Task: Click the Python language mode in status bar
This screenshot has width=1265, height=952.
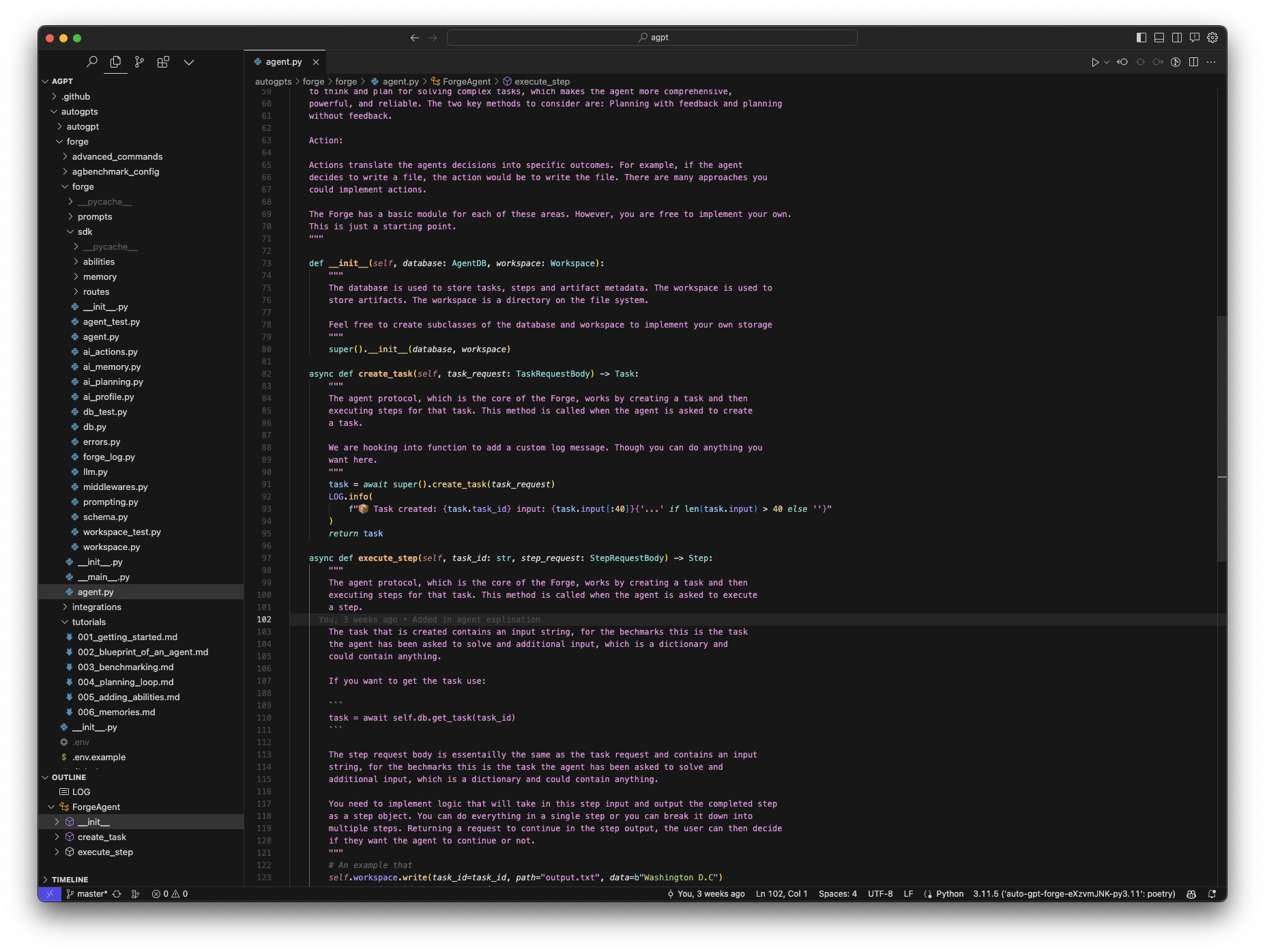Action: [x=949, y=894]
